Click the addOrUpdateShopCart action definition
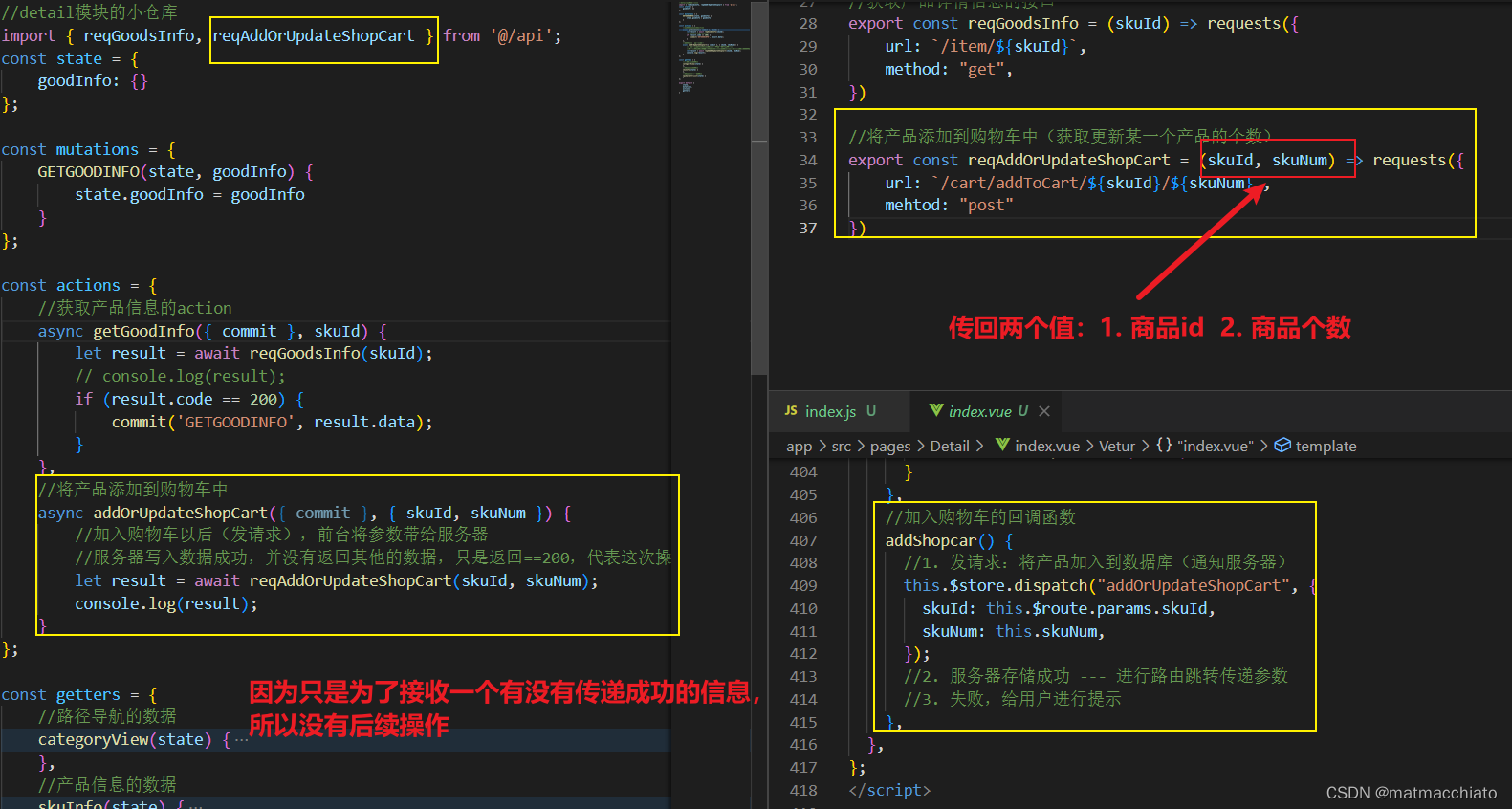 (x=180, y=514)
